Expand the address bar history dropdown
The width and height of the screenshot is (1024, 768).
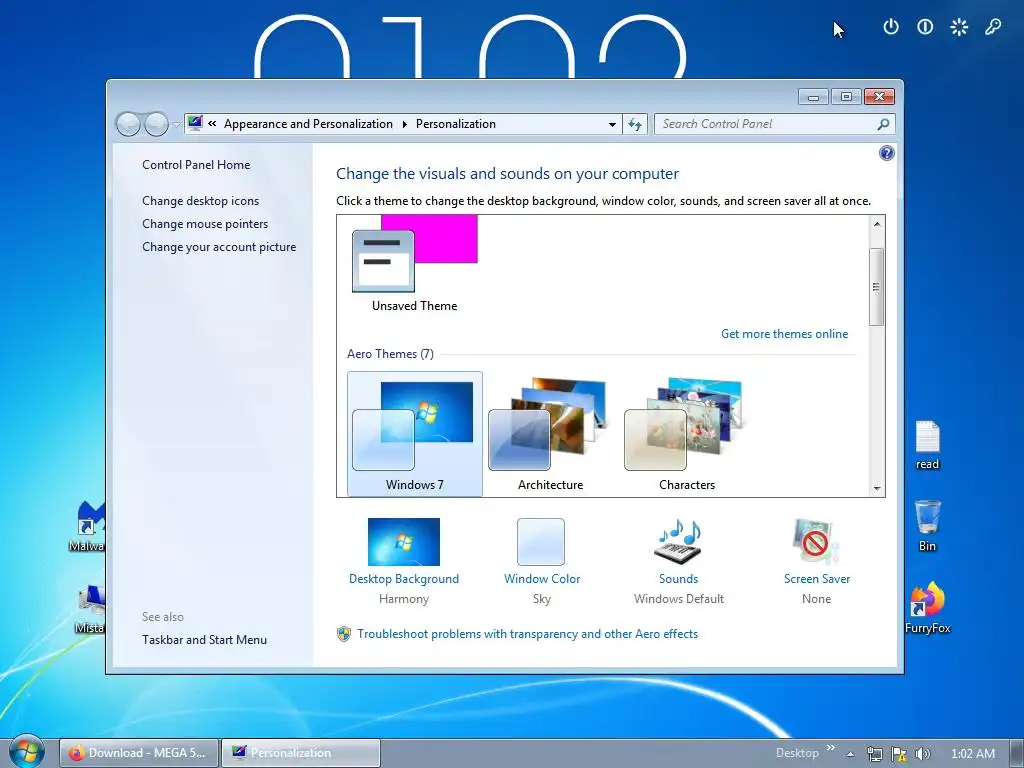[612, 124]
